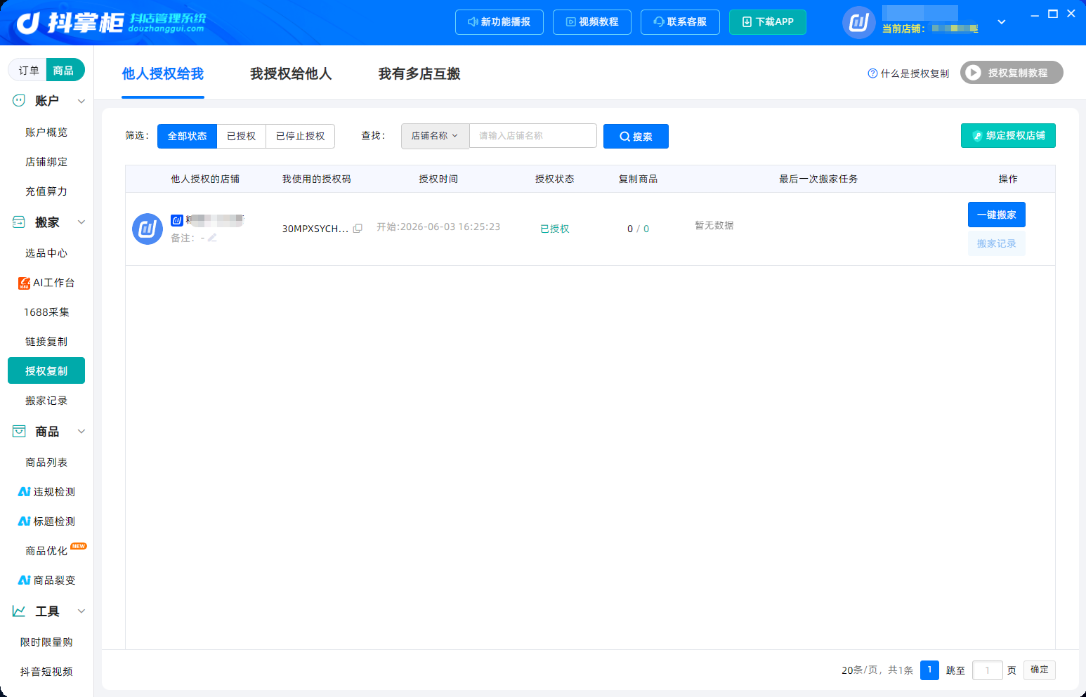Click the authorized store avatar
Screen dimensions: 1087x698
tap(148, 229)
